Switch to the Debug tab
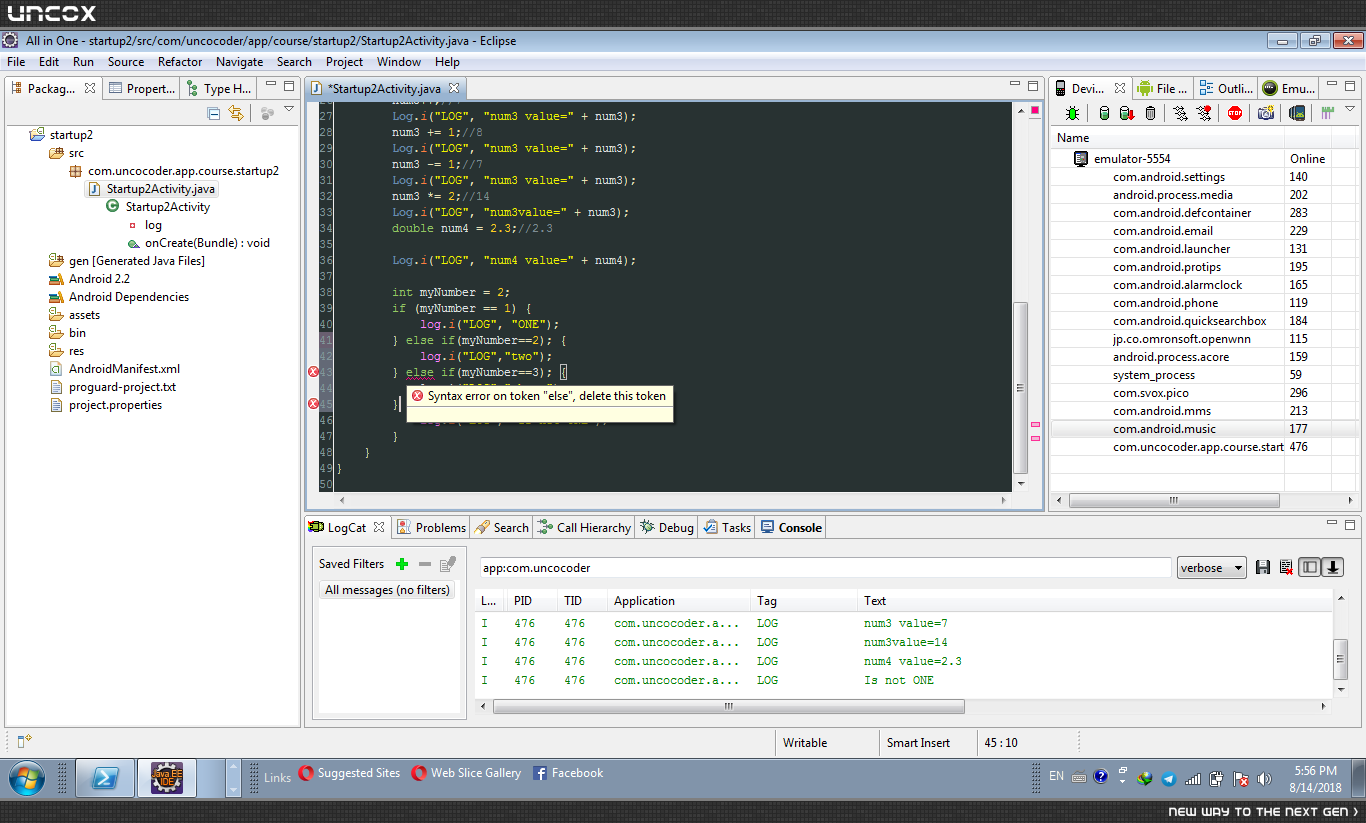This screenshot has width=1366, height=823. pos(668,527)
